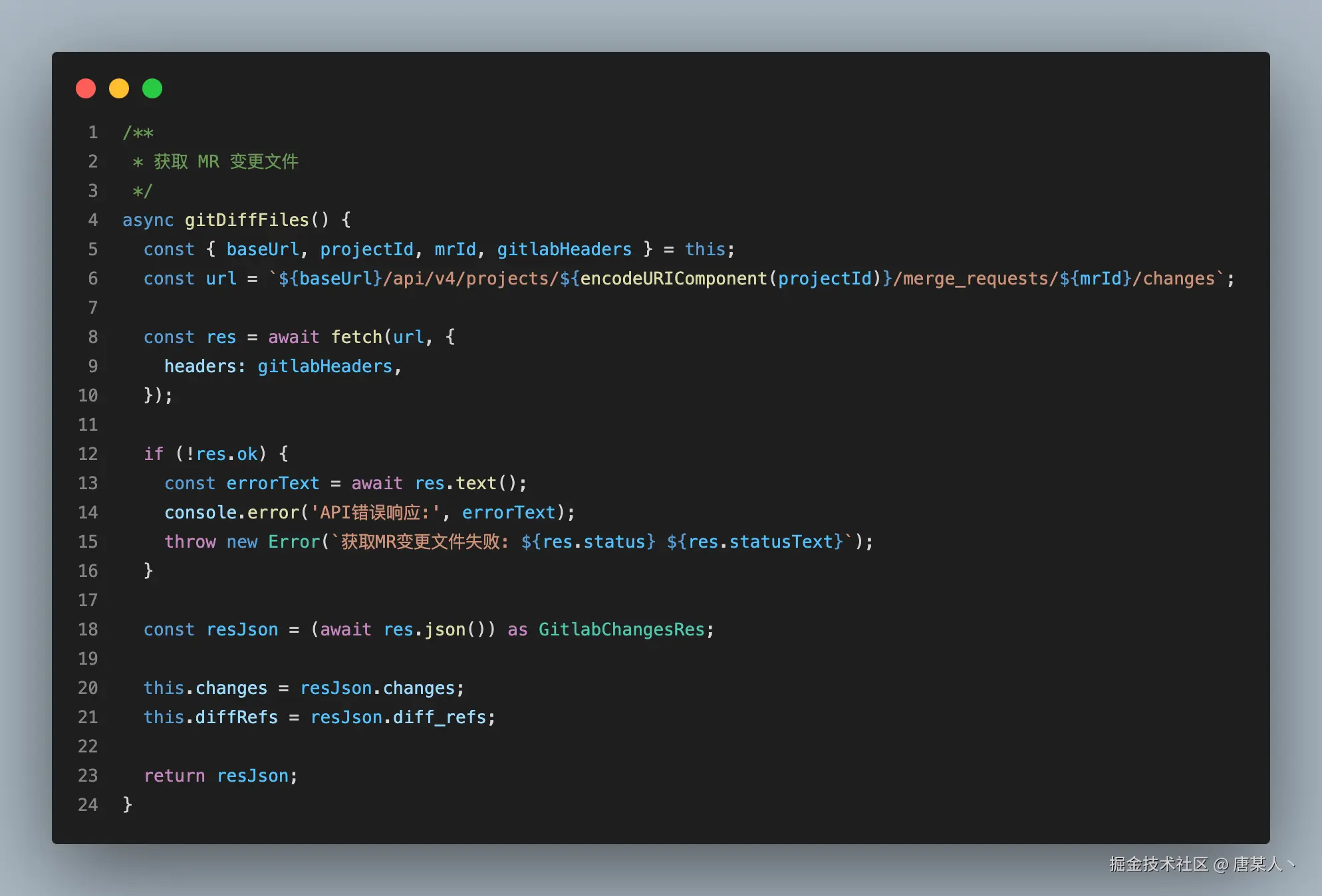Click the async keyword

[x=148, y=220]
